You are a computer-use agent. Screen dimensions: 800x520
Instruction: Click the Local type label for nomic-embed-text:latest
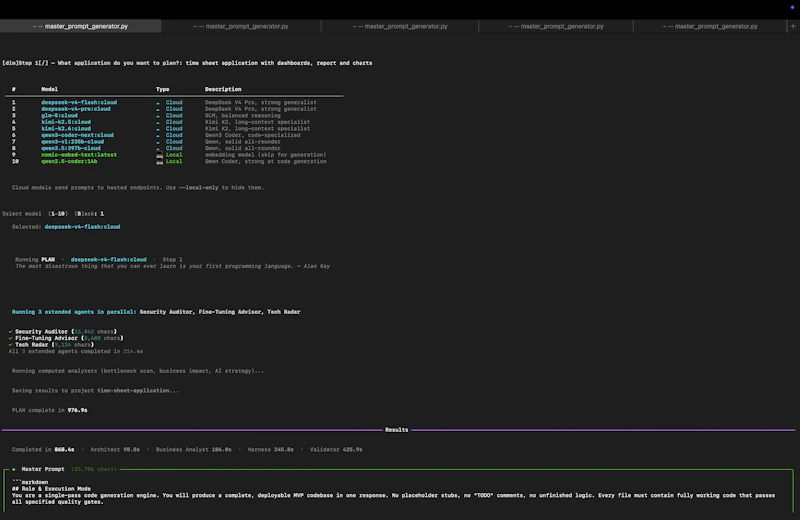[174, 155]
